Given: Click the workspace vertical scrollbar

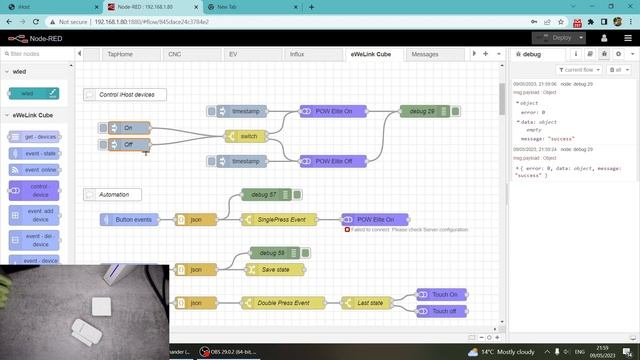Looking at the screenshot, I should pyautogui.click(x=502, y=99).
